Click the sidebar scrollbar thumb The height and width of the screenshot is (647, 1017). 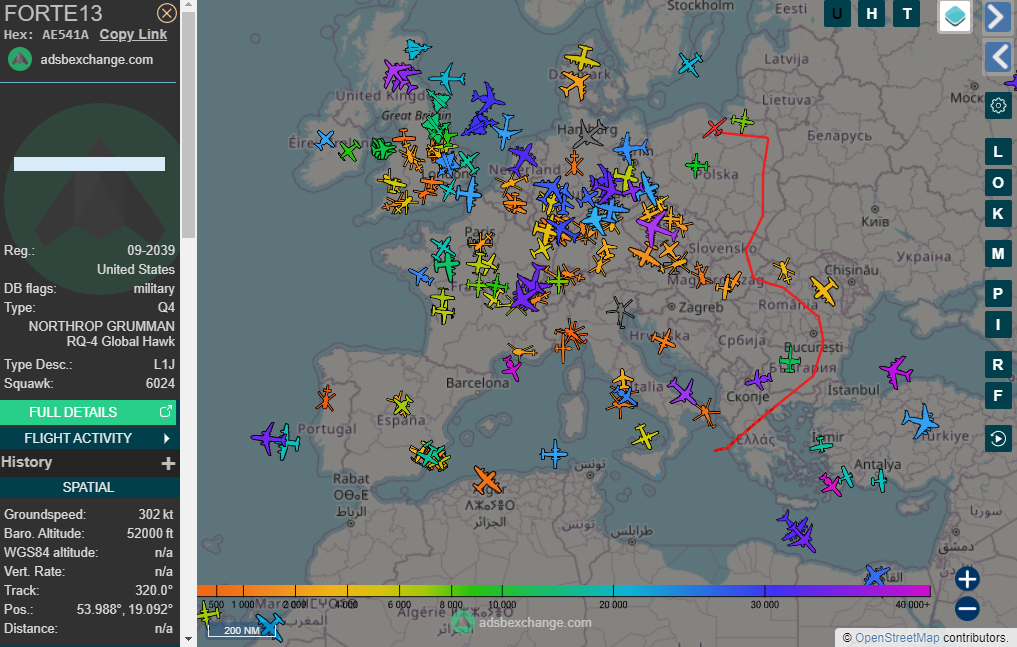(x=188, y=124)
